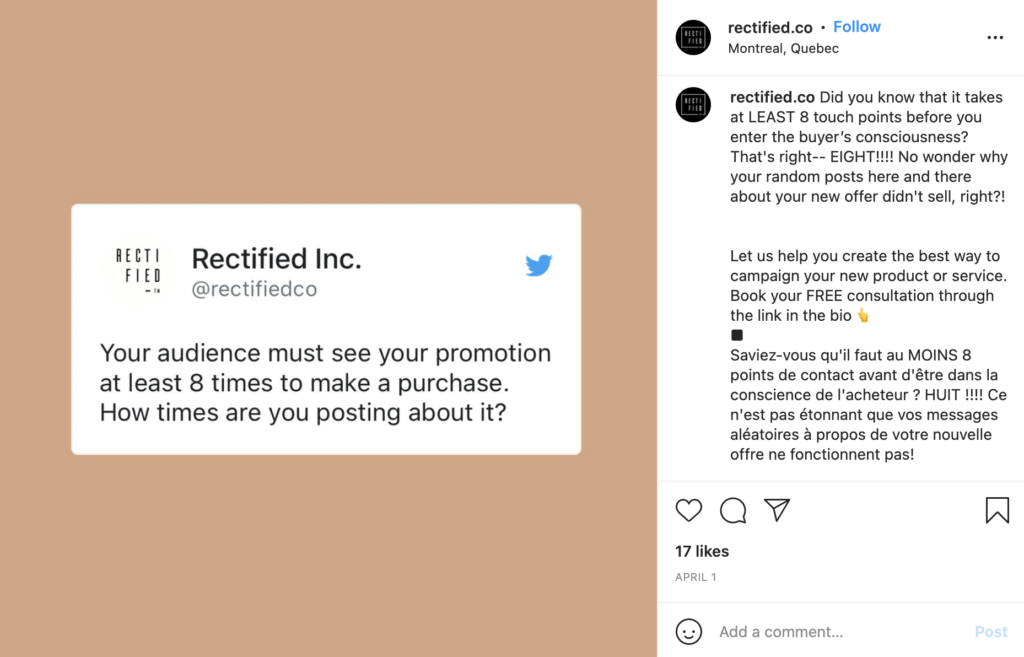Click the Twitter bird icon in the tweet card
Image resolution: width=1024 pixels, height=657 pixels.
[539, 265]
